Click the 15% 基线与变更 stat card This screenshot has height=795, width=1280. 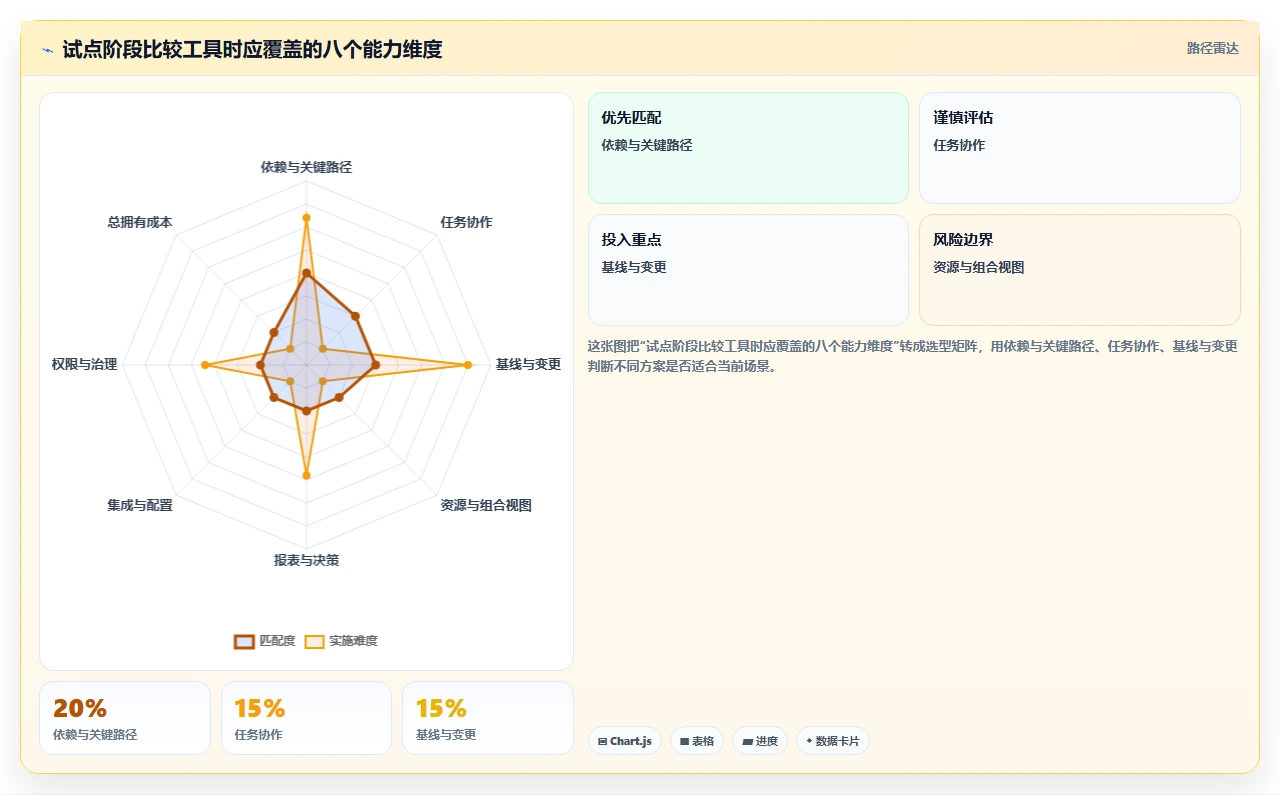[x=488, y=718]
